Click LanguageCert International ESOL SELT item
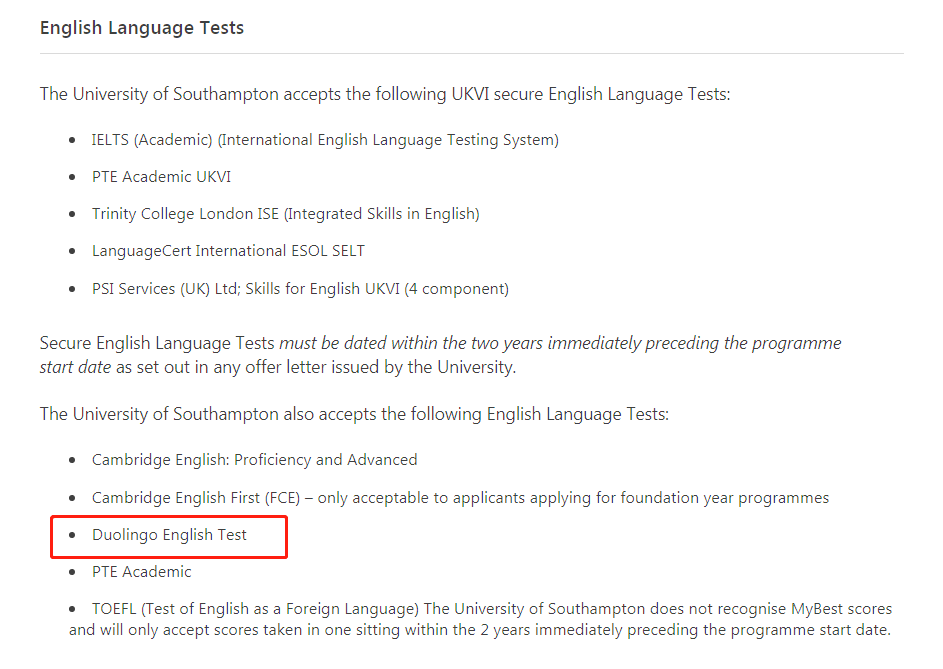943x669 pixels. point(228,251)
